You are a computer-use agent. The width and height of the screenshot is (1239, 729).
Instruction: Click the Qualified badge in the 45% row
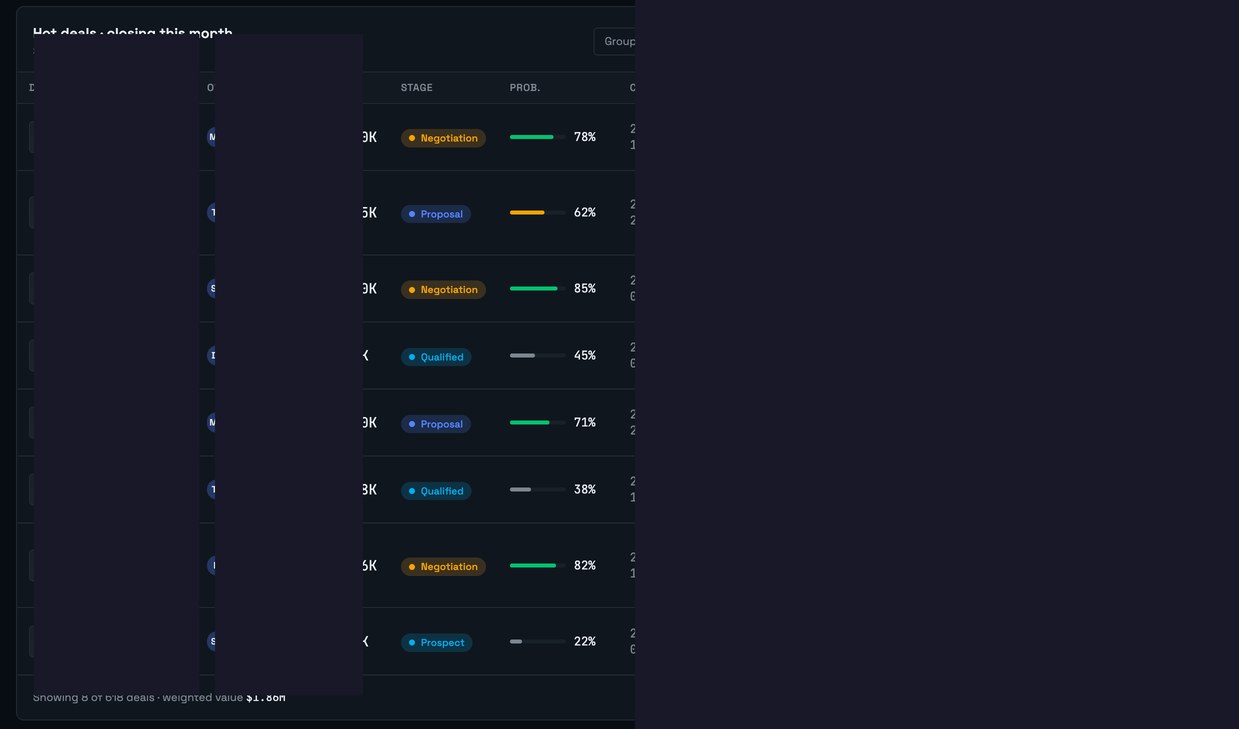pos(436,357)
